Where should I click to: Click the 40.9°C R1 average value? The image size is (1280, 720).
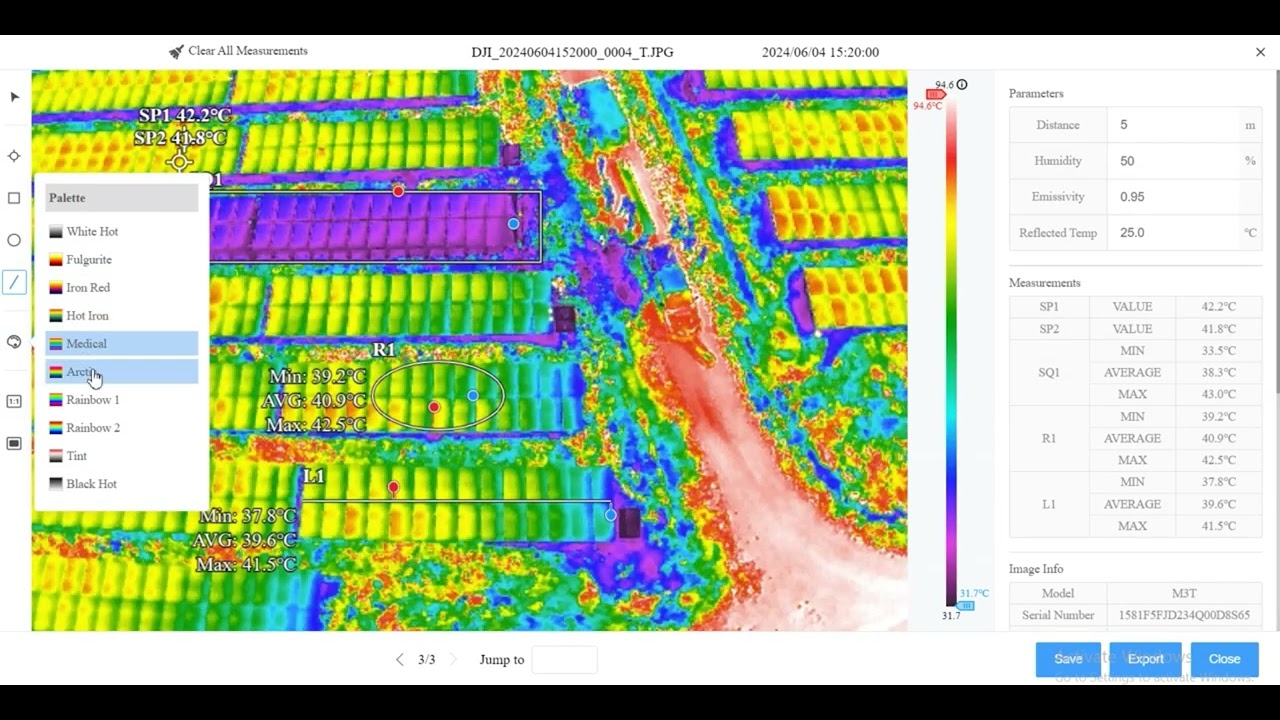point(1218,439)
